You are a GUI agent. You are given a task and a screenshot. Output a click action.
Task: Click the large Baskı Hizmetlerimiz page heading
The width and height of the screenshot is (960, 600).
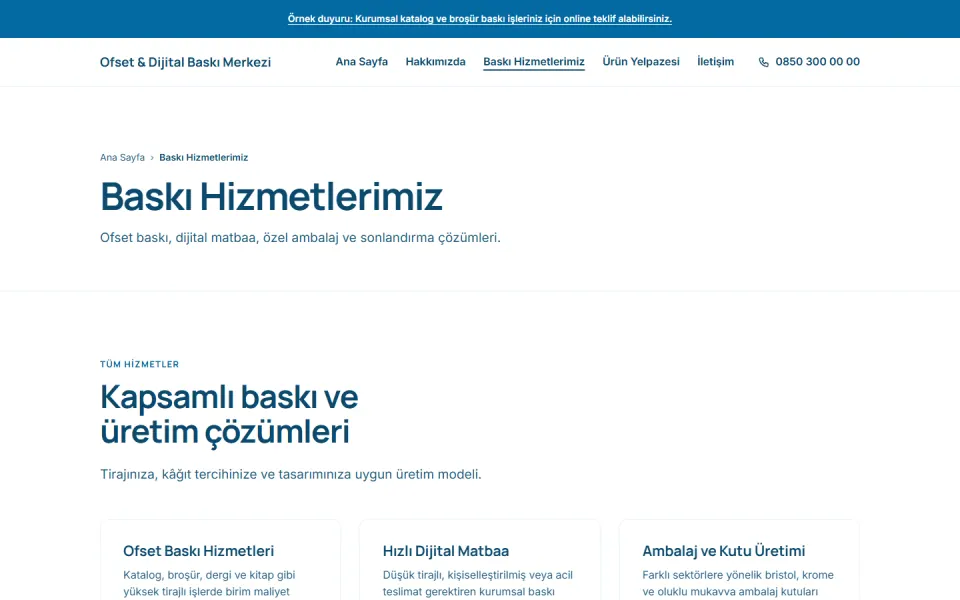(x=271, y=197)
